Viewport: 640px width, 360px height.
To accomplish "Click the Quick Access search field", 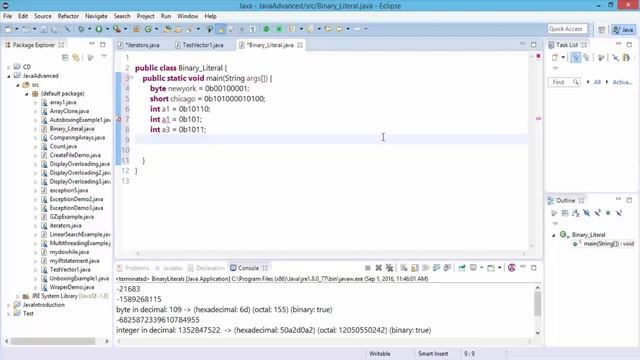I will coord(567,29).
